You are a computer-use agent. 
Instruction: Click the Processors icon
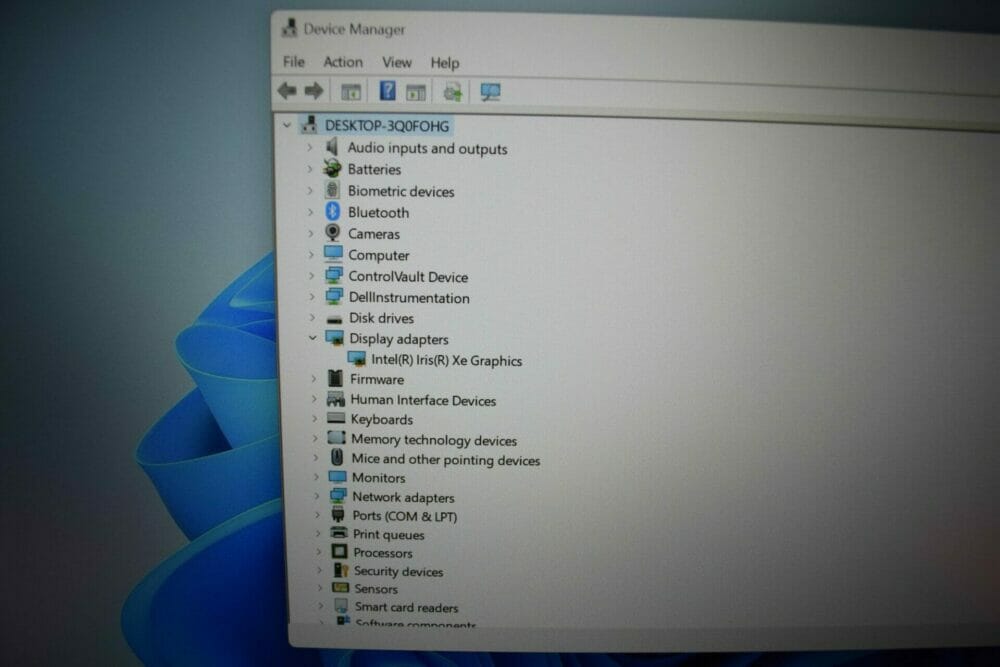[339, 551]
